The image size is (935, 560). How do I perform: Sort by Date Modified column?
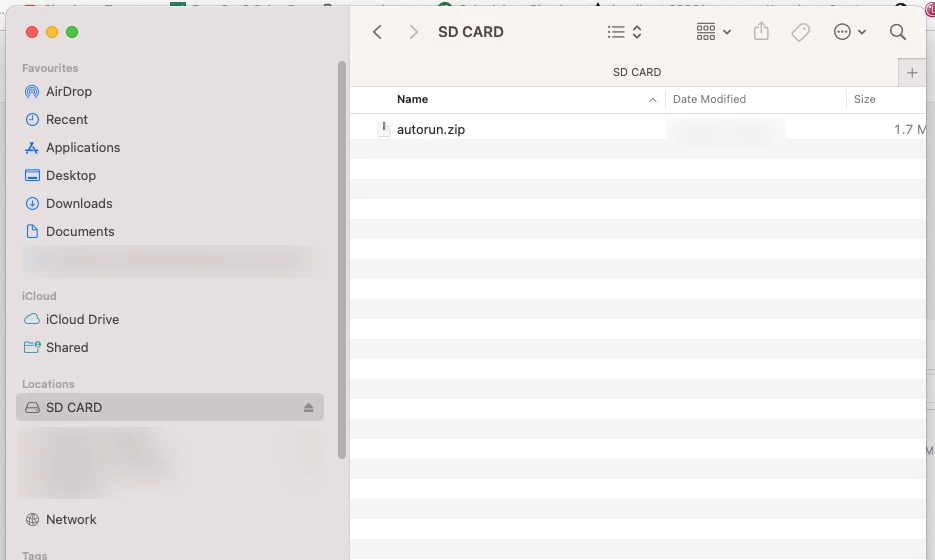pos(709,99)
